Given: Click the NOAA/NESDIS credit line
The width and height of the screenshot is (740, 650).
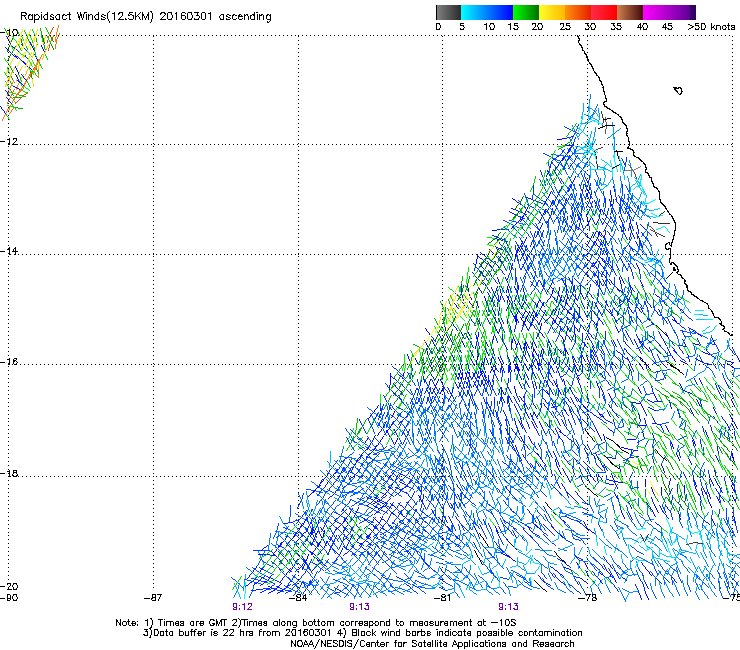Looking at the screenshot, I should tap(432, 644).
